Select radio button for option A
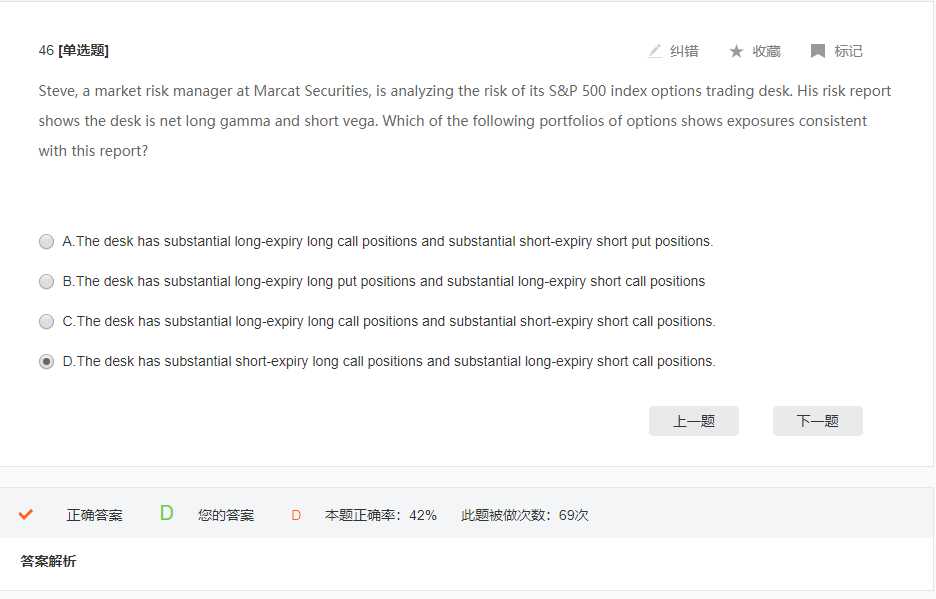 (47, 241)
